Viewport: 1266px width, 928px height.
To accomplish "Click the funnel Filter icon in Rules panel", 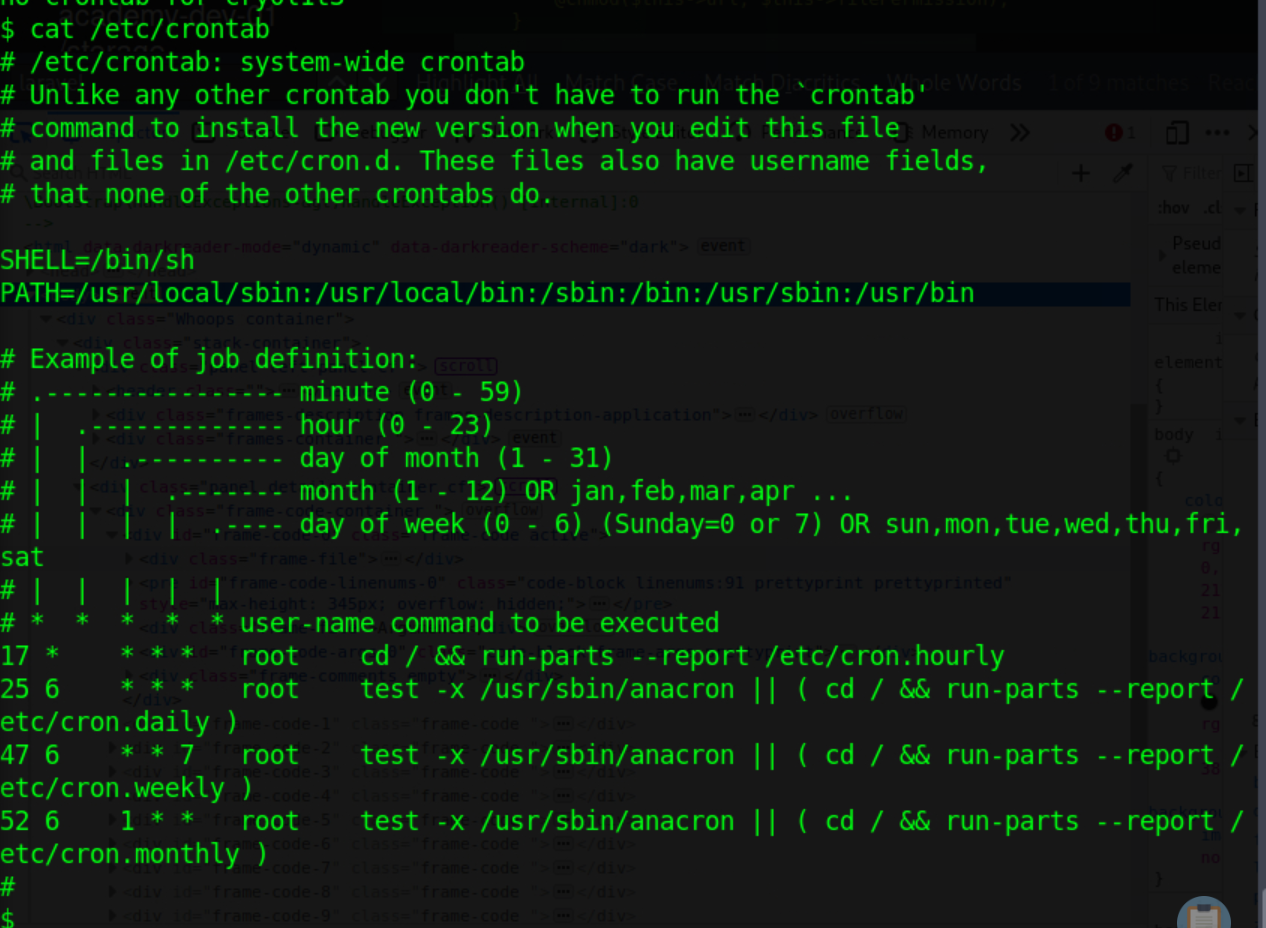I will [1169, 174].
